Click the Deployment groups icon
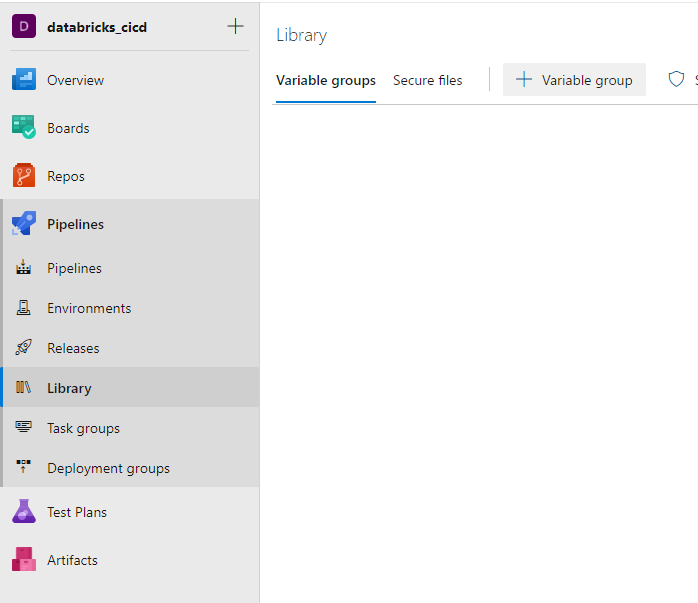 [x=23, y=466]
